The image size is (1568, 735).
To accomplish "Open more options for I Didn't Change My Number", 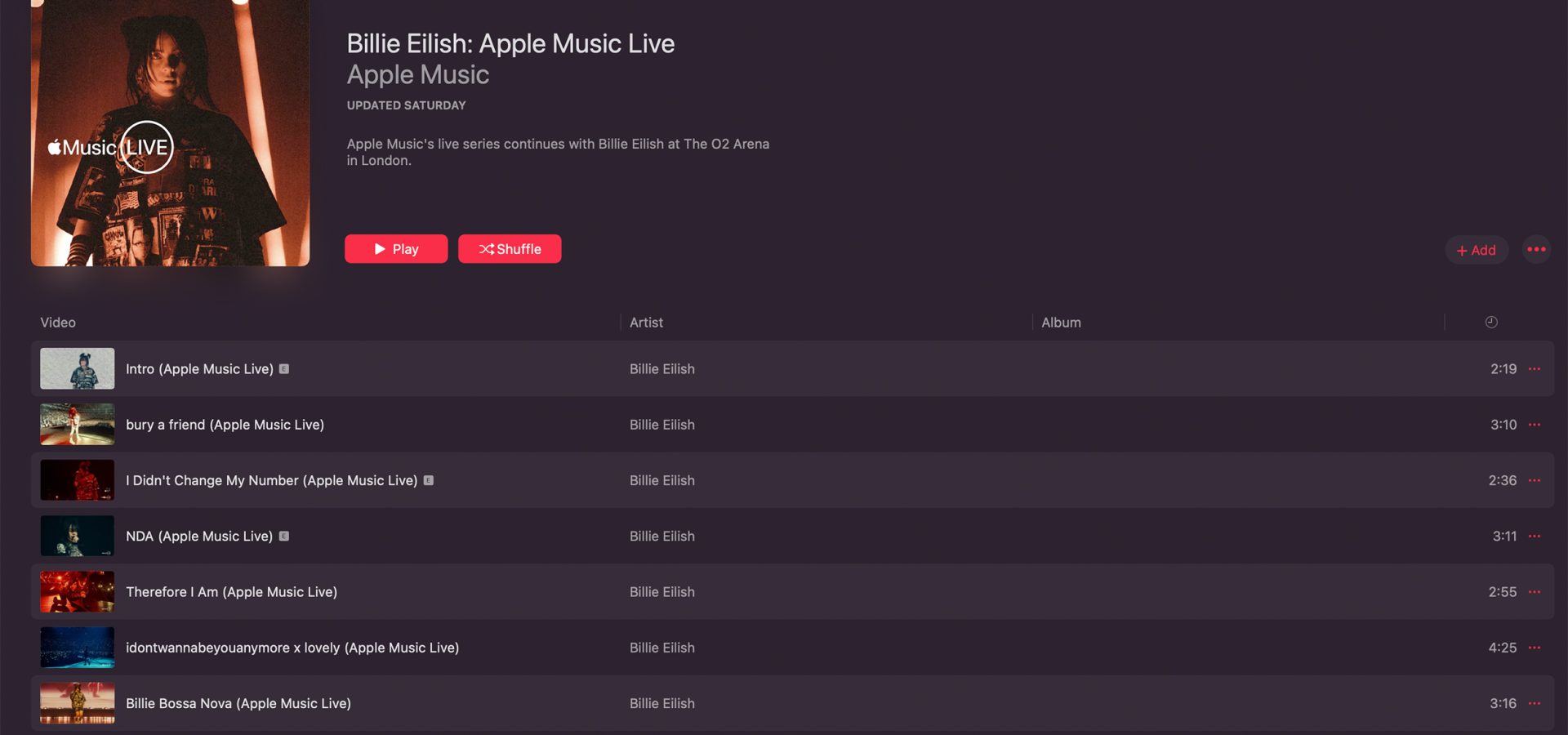I will [1535, 480].
